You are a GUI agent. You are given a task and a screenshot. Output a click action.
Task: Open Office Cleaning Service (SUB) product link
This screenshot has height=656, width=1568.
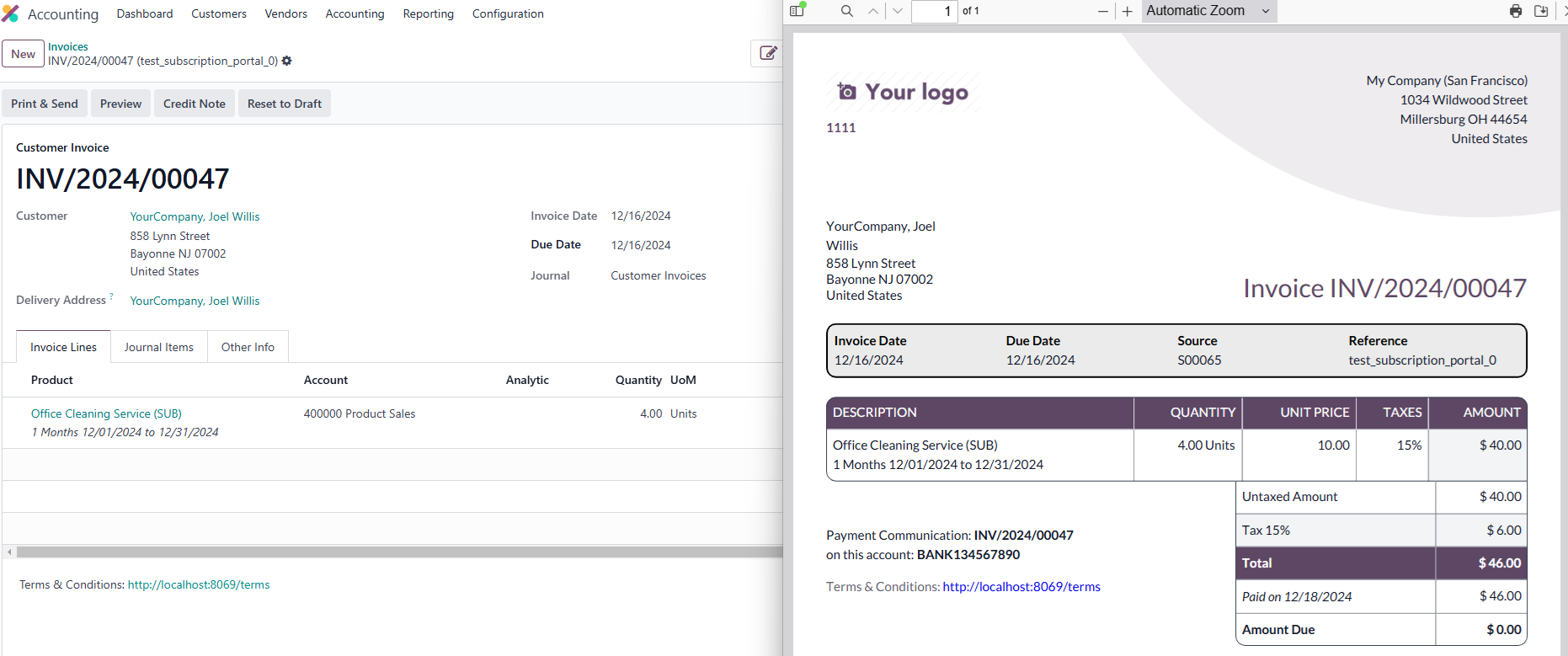point(106,413)
